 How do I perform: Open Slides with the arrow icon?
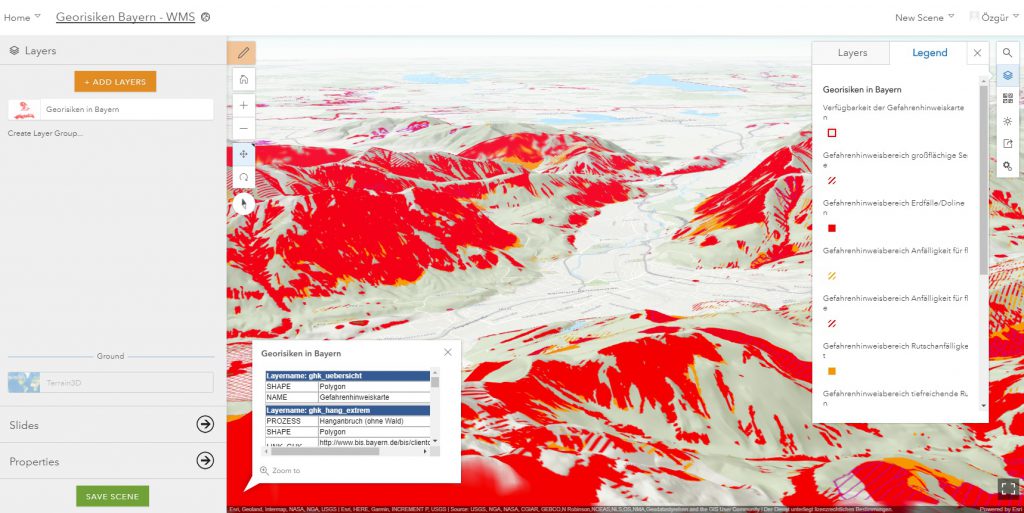[x=205, y=424]
